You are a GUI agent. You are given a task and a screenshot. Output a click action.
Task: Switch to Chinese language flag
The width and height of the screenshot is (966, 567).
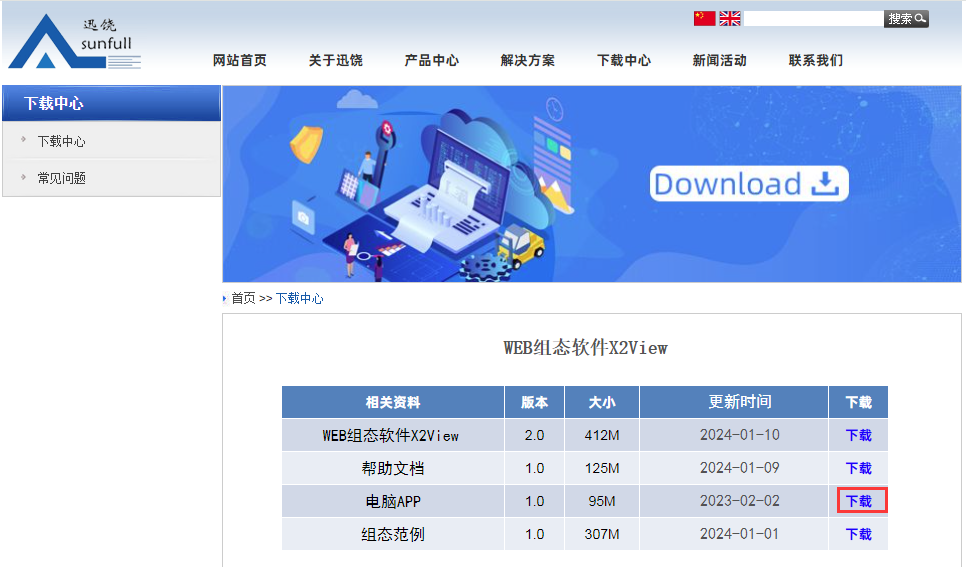coord(704,18)
